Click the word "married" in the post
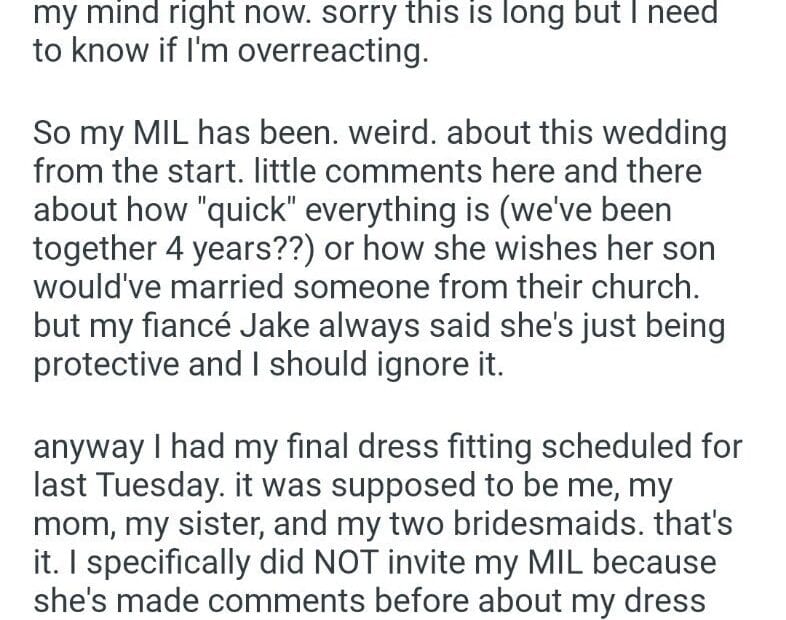 pyautogui.click(x=245, y=286)
